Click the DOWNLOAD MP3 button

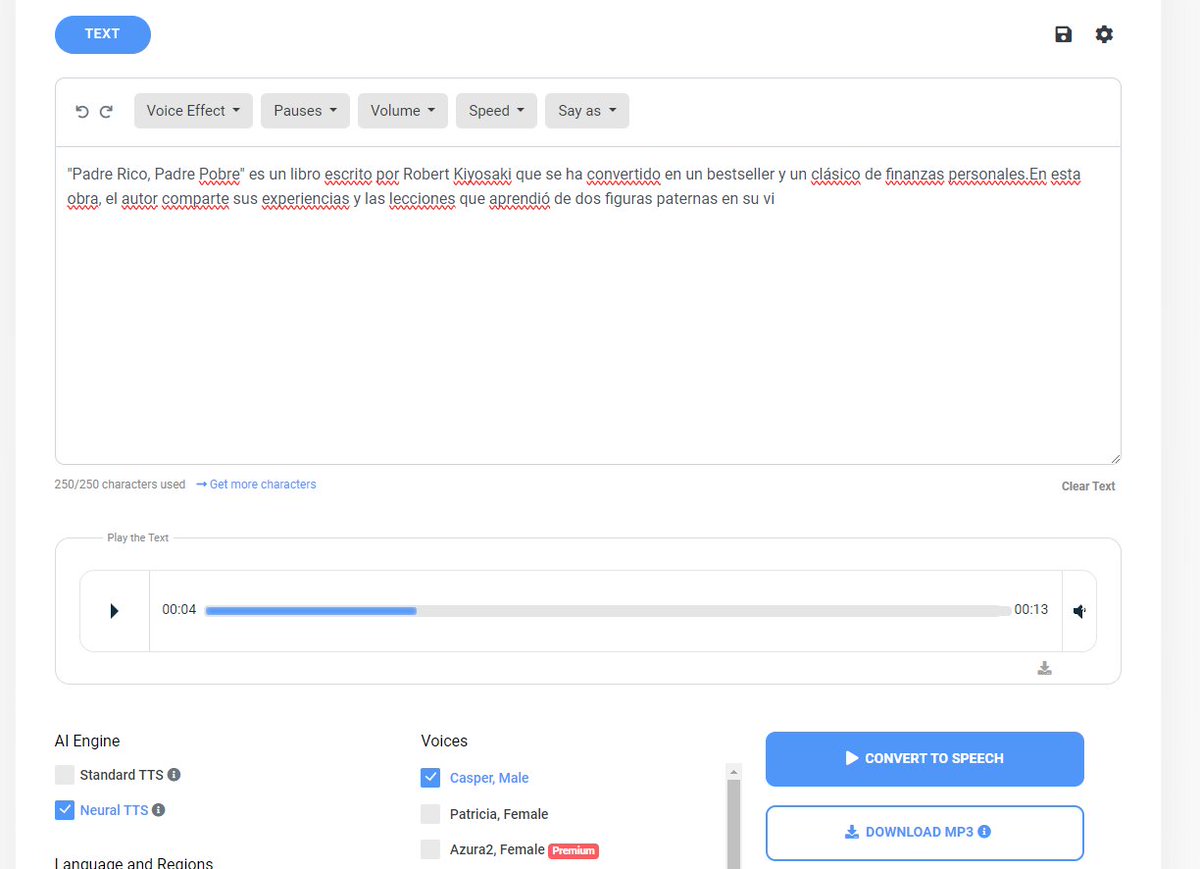(x=925, y=832)
